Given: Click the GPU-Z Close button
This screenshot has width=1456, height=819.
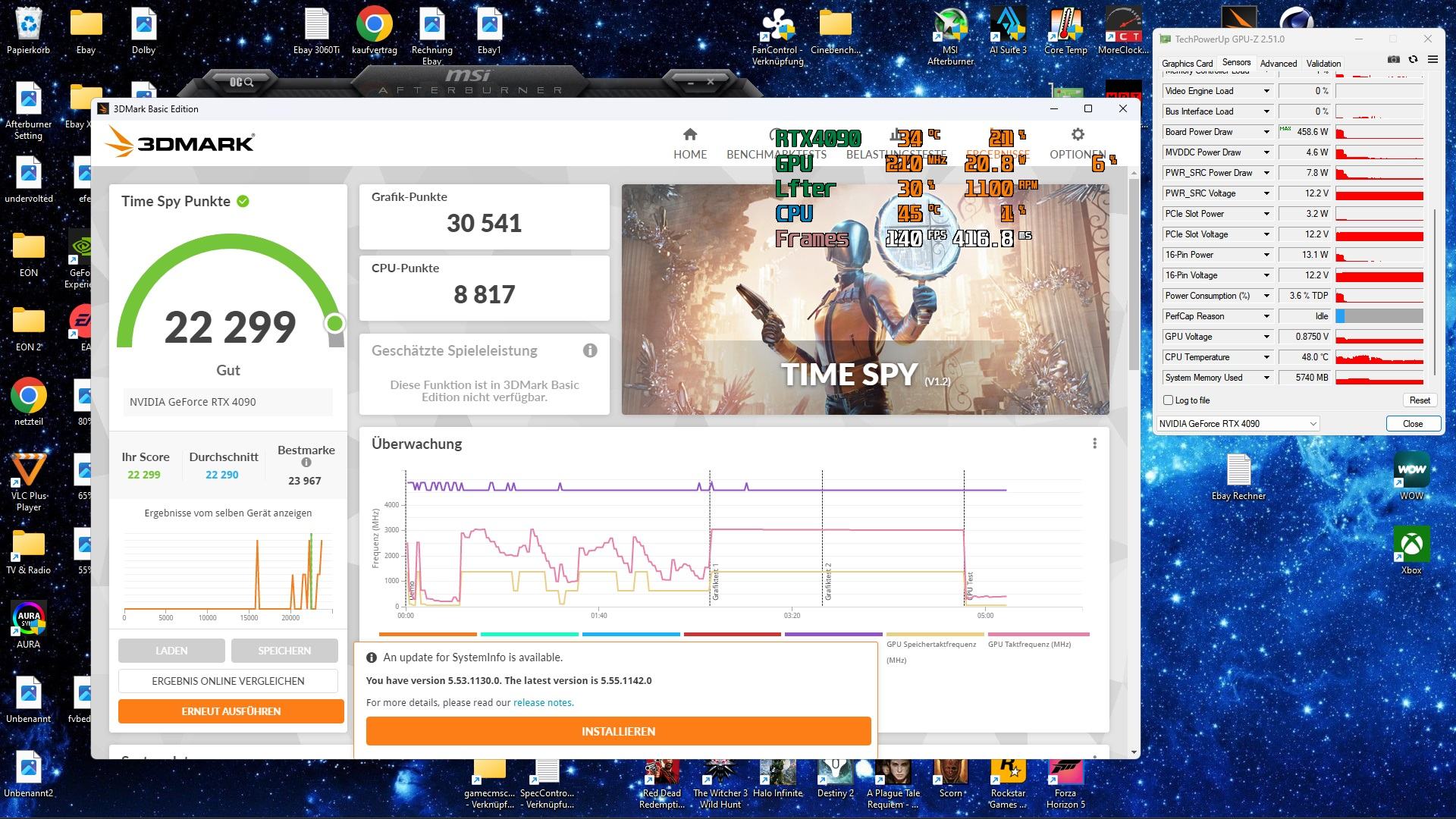Looking at the screenshot, I should [x=1413, y=424].
